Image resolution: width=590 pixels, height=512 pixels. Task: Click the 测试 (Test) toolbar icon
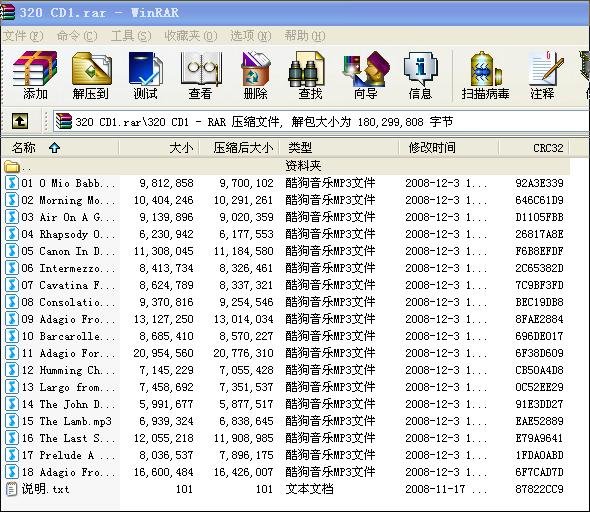pyautogui.click(x=145, y=75)
